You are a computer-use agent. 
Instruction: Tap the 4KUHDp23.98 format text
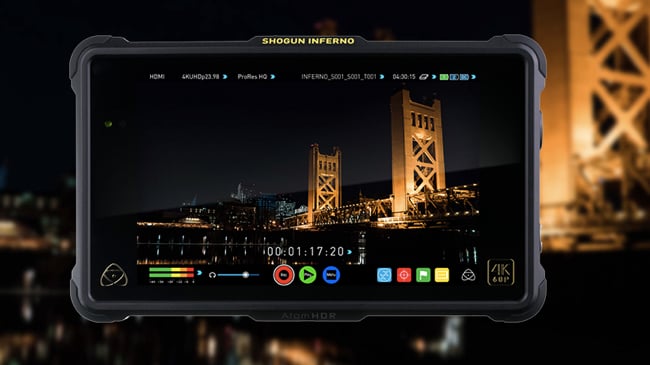pos(201,77)
